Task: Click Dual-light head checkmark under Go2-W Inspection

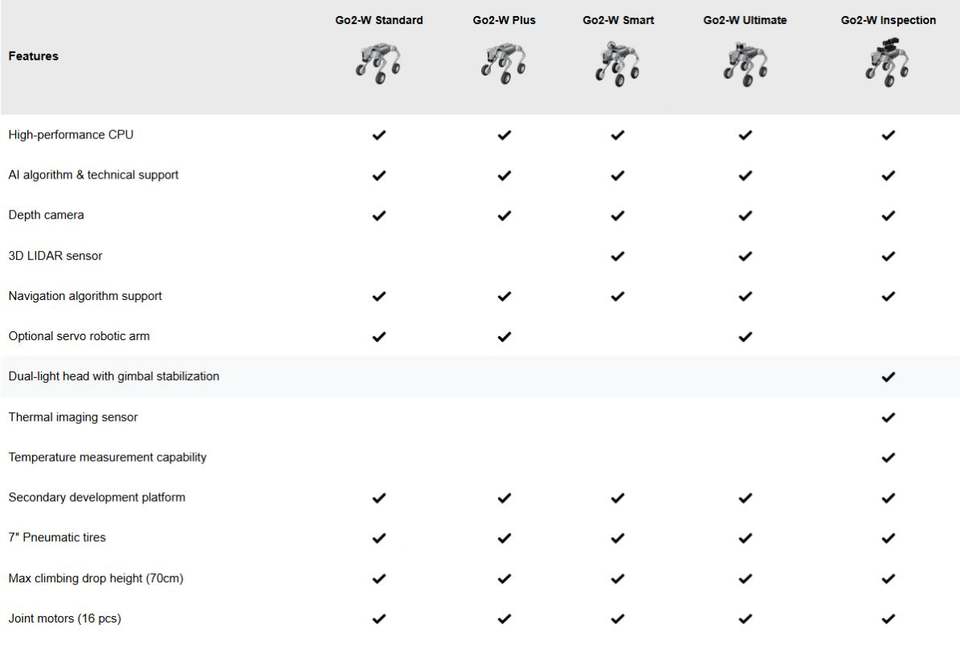Action: (888, 377)
